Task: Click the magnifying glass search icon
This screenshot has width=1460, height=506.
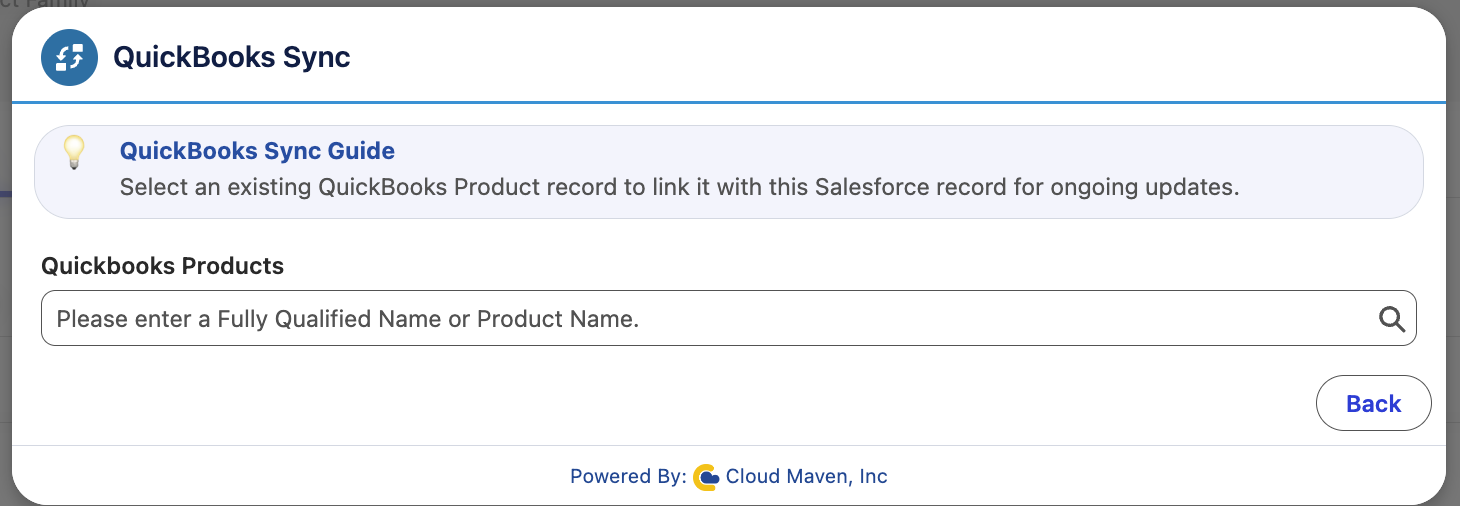Action: point(1392,319)
